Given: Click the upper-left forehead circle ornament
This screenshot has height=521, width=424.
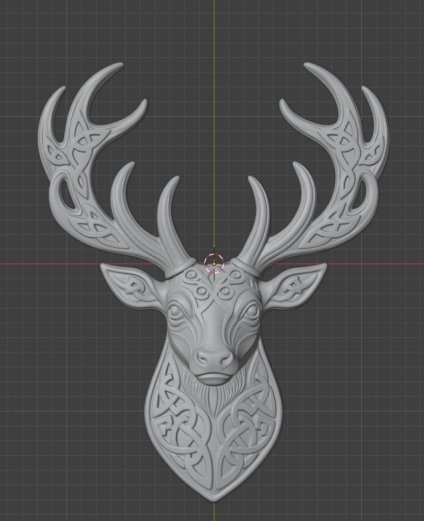Looking at the screenshot, I should [x=191, y=275].
